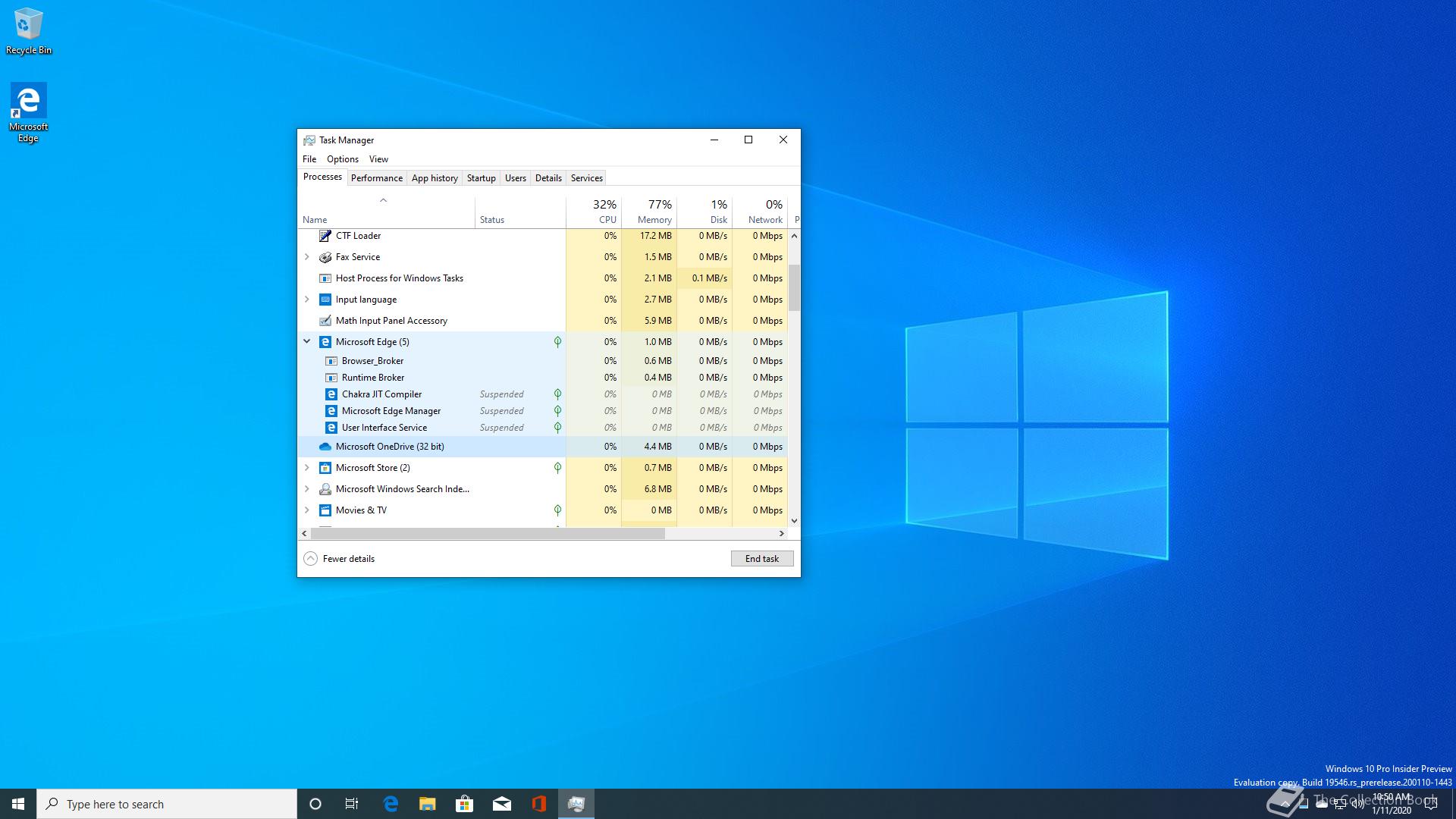
Task: Click the Microsoft OneDrive cloud icon
Action: (x=325, y=447)
